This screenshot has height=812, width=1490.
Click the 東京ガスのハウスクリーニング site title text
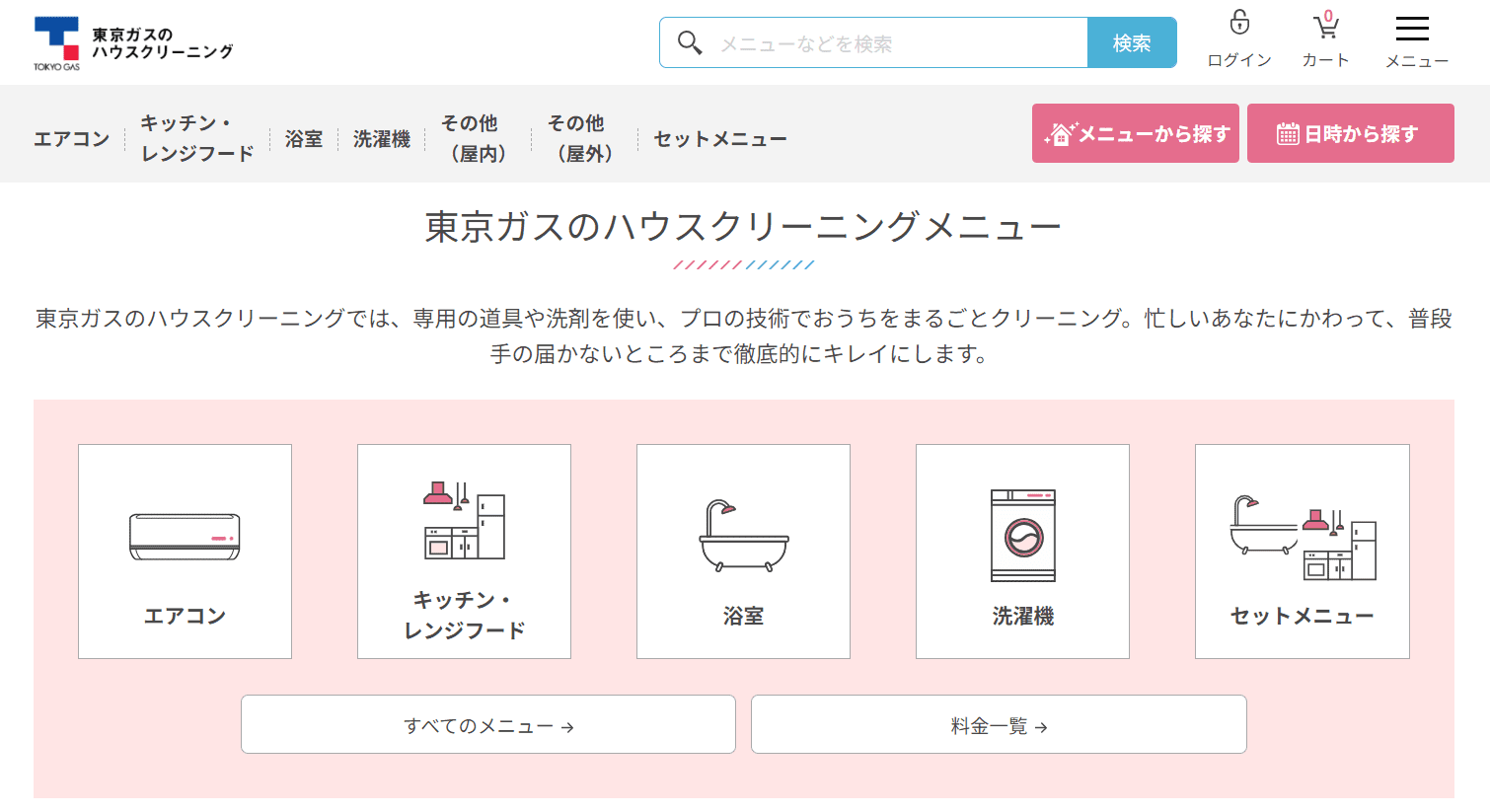coord(163,42)
